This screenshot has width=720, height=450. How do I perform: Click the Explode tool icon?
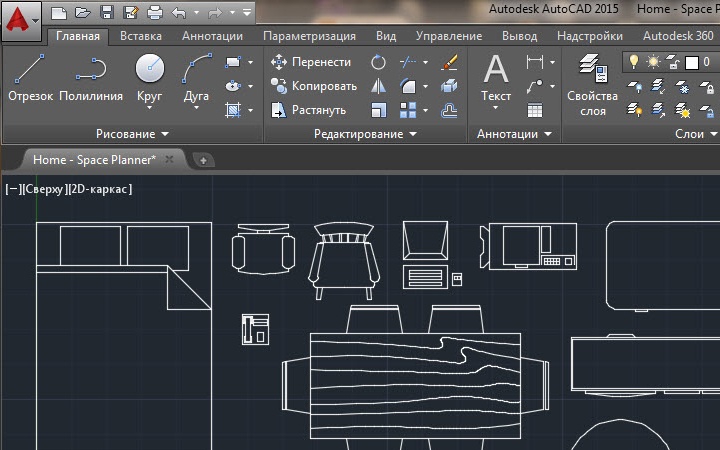[x=449, y=86]
